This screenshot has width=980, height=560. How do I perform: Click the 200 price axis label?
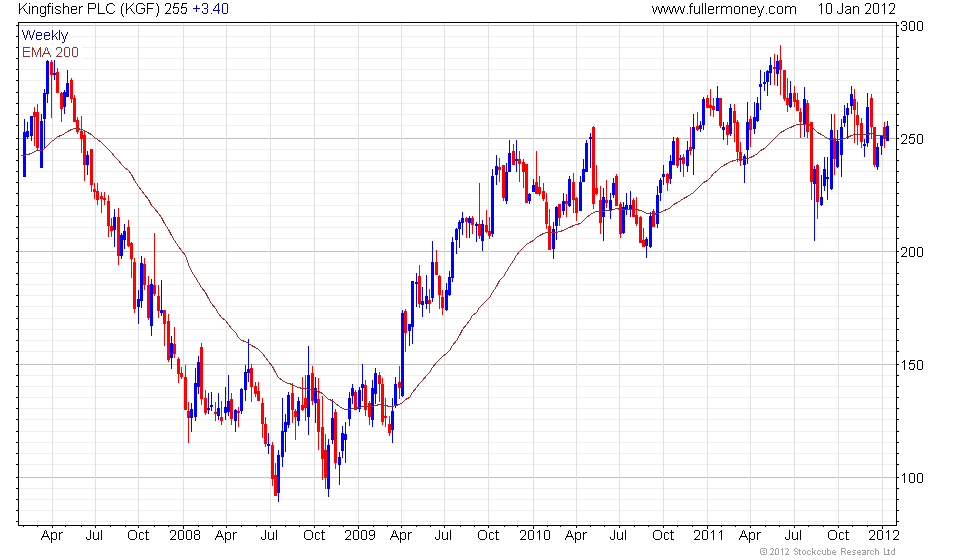pos(912,252)
